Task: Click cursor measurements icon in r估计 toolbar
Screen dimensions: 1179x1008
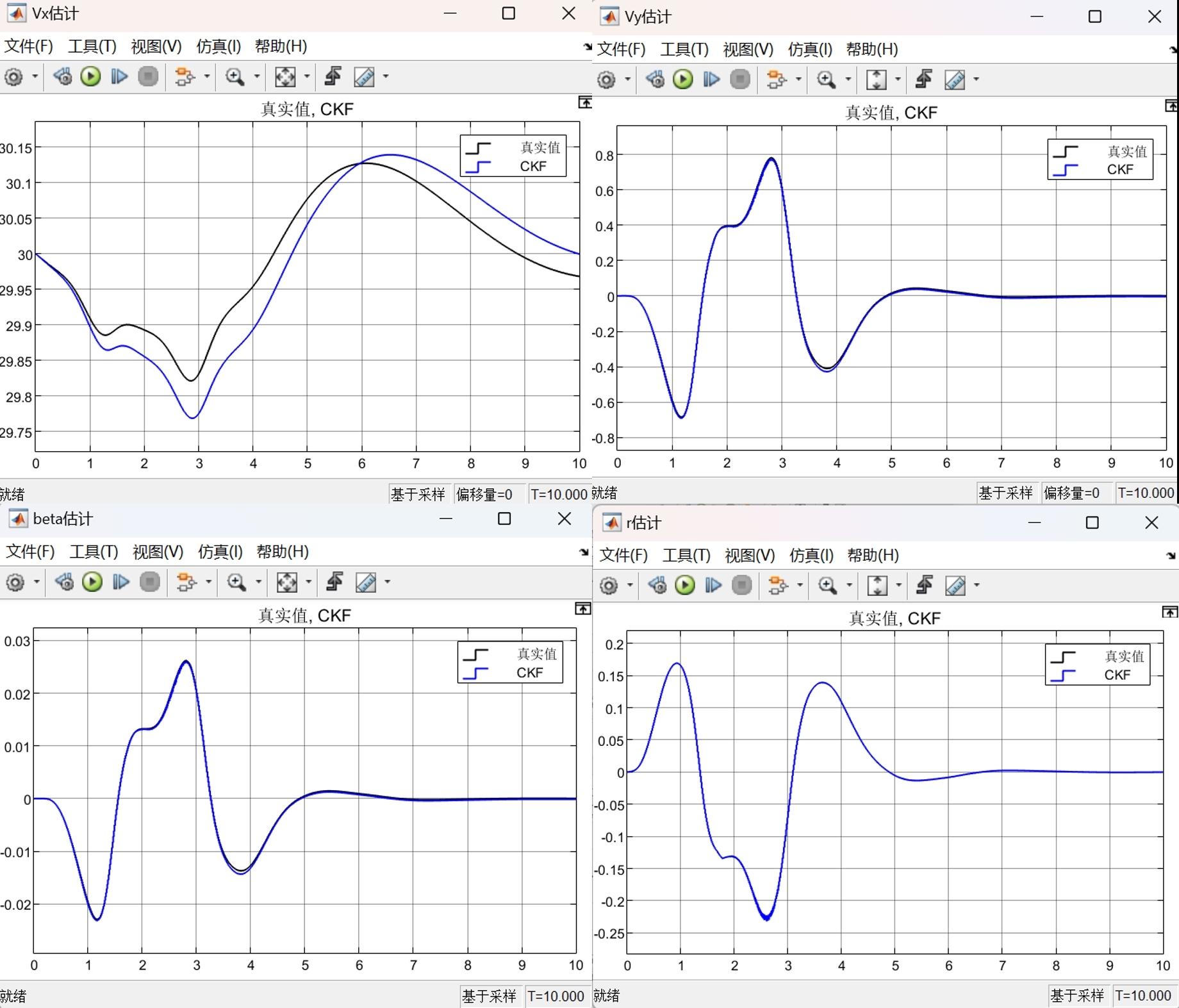Action: click(x=955, y=585)
